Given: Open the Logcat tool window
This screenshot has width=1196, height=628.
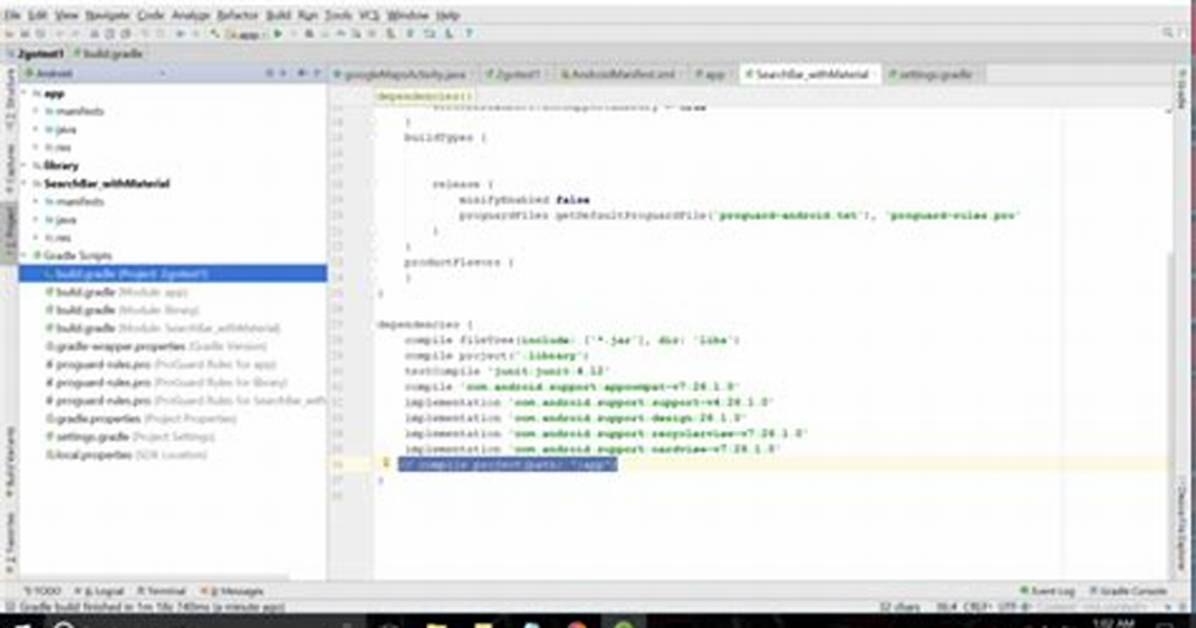Looking at the screenshot, I should 99,591.
